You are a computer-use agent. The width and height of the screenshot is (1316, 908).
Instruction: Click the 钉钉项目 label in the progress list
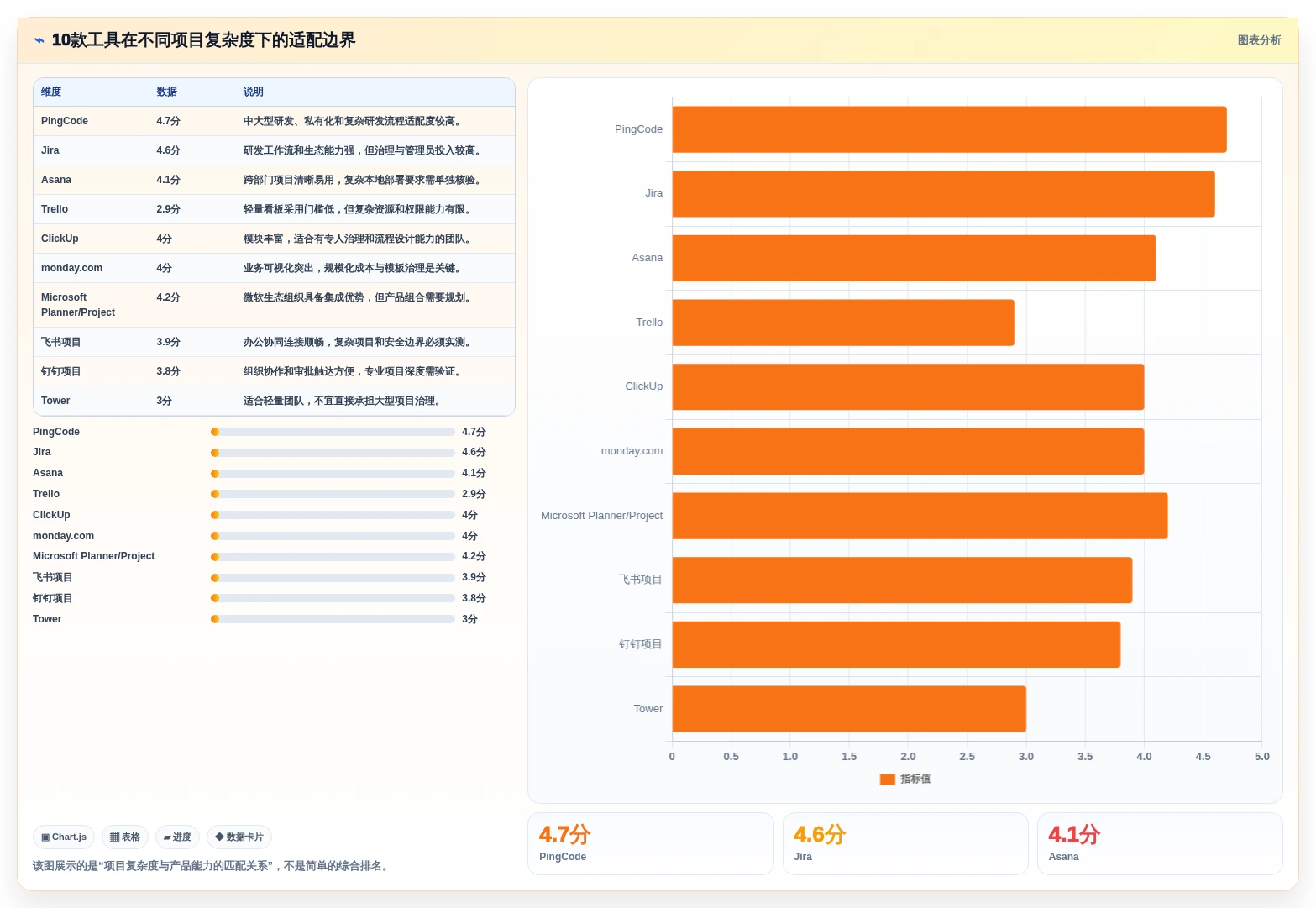click(x=53, y=598)
